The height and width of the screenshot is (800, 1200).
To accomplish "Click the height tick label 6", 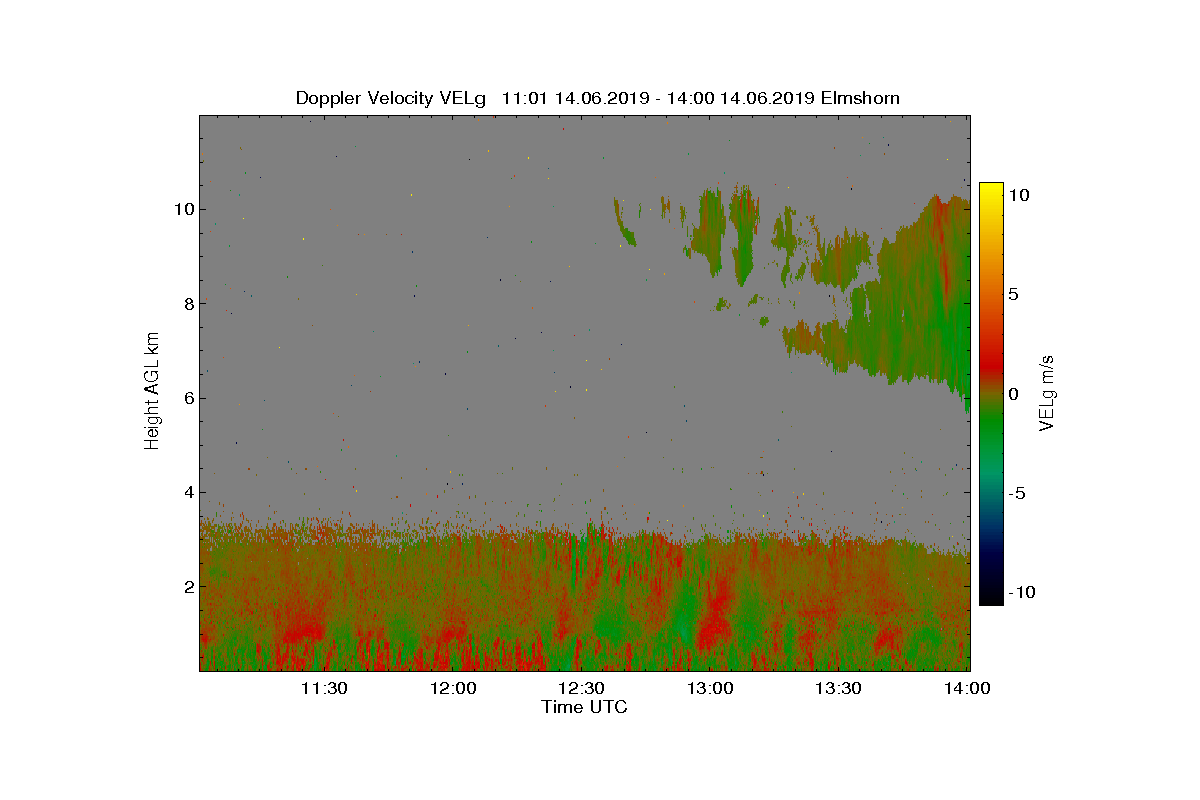I will 187,398.
